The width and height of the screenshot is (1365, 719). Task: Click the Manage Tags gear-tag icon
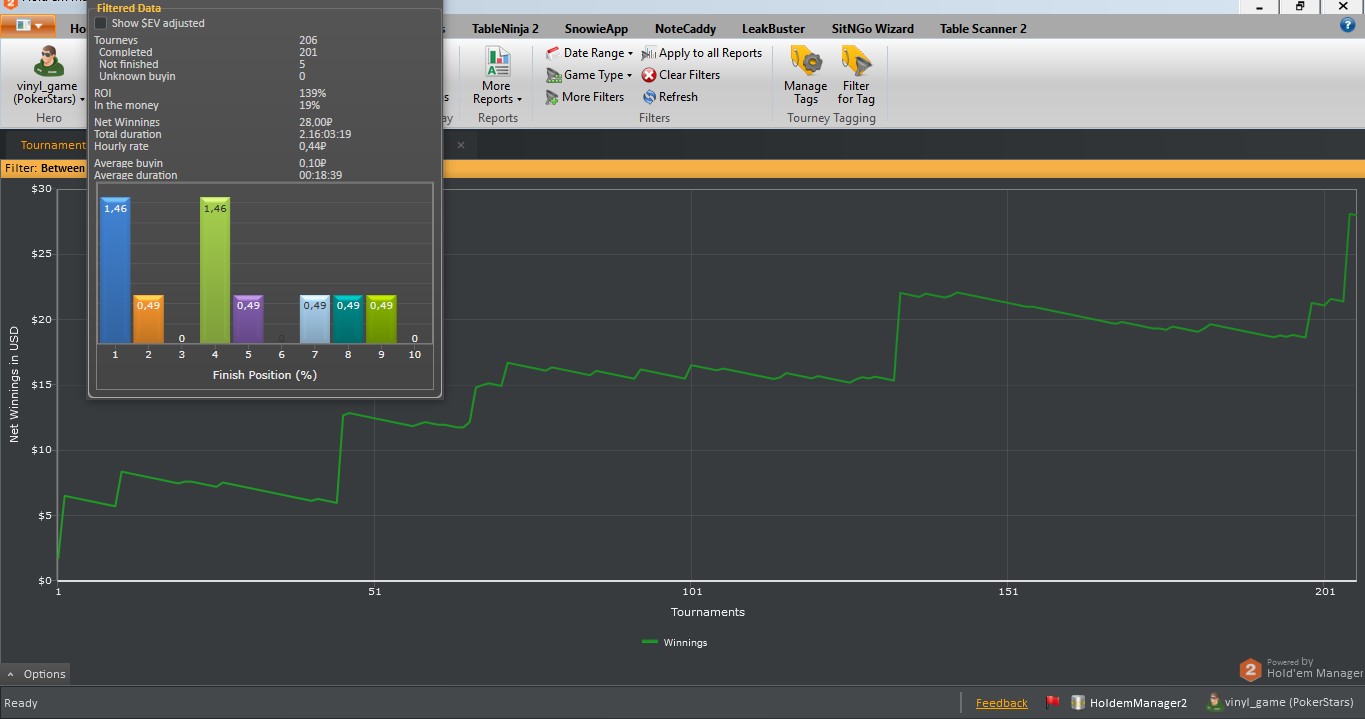(x=806, y=61)
